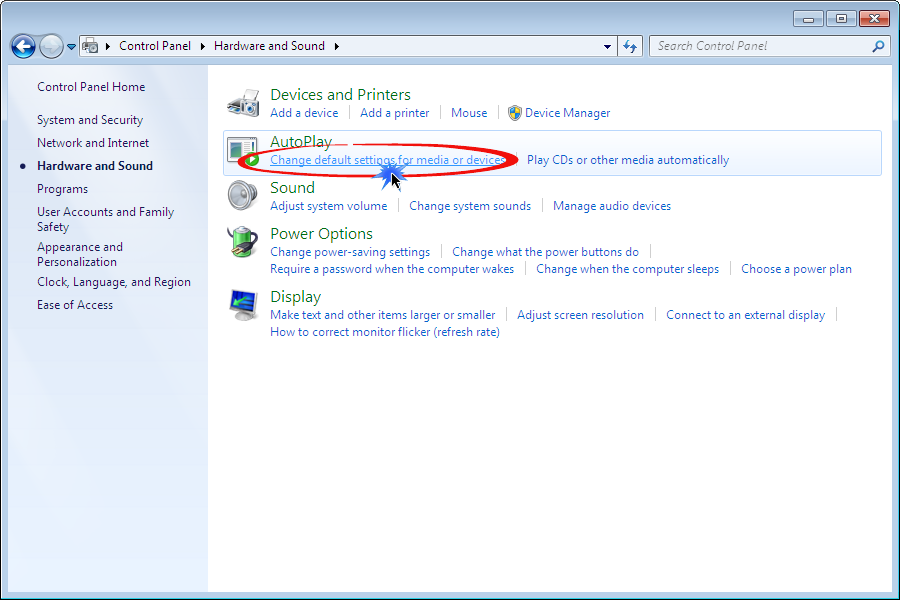Open Device Manager via its shield icon
This screenshot has width=900, height=600.
tap(514, 112)
